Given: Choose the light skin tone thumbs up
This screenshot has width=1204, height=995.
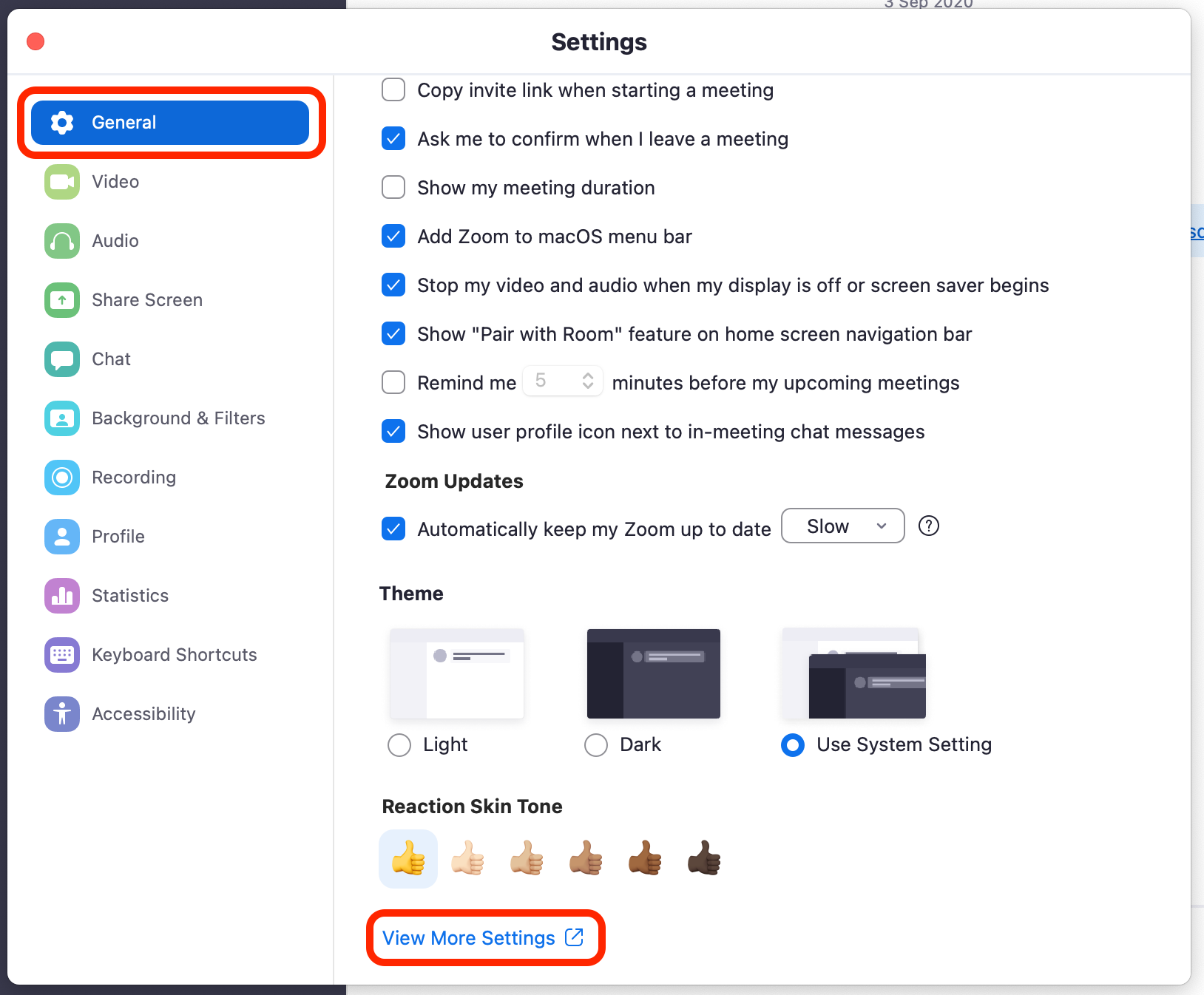Looking at the screenshot, I should click(x=467, y=859).
